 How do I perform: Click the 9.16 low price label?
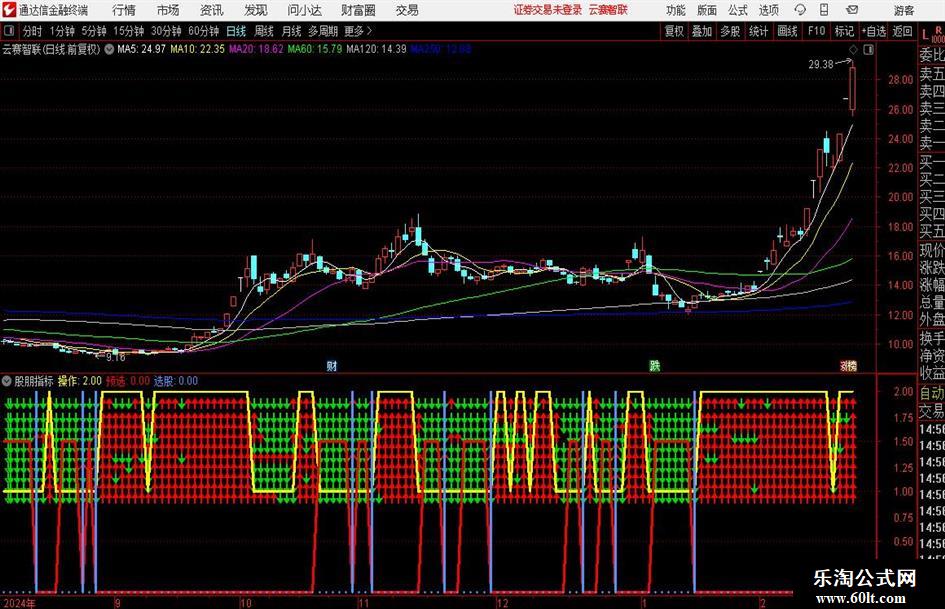[x=115, y=357]
